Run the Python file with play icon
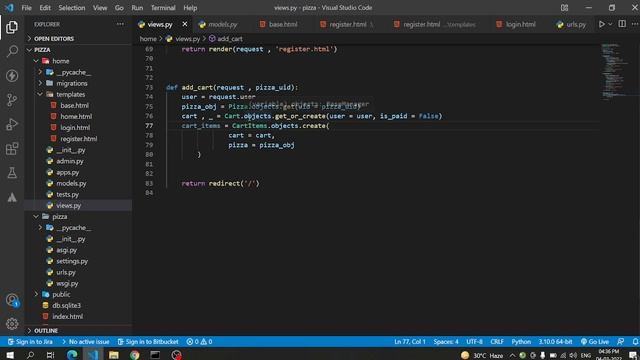 pyautogui.click(x=602, y=24)
